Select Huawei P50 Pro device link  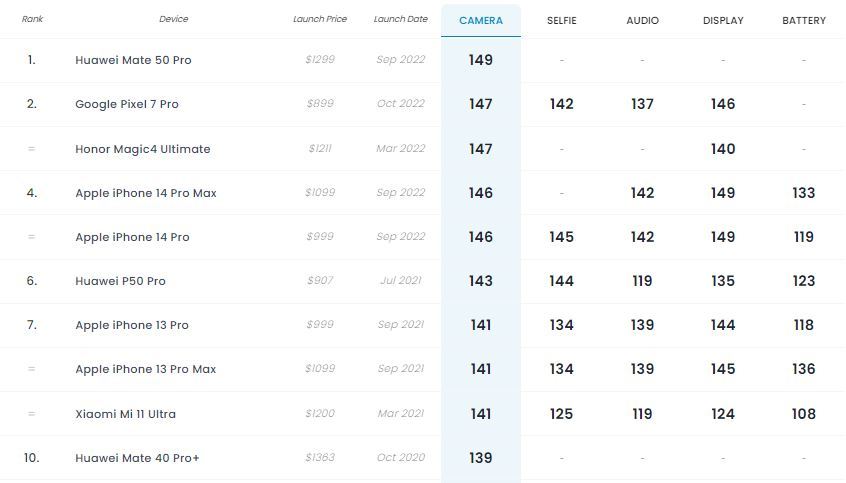tap(120, 281)
